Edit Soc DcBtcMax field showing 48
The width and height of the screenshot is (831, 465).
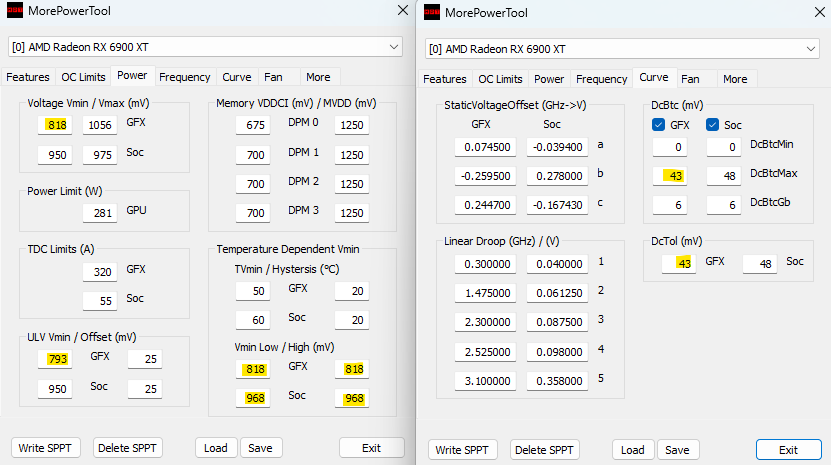coord(723,176)
